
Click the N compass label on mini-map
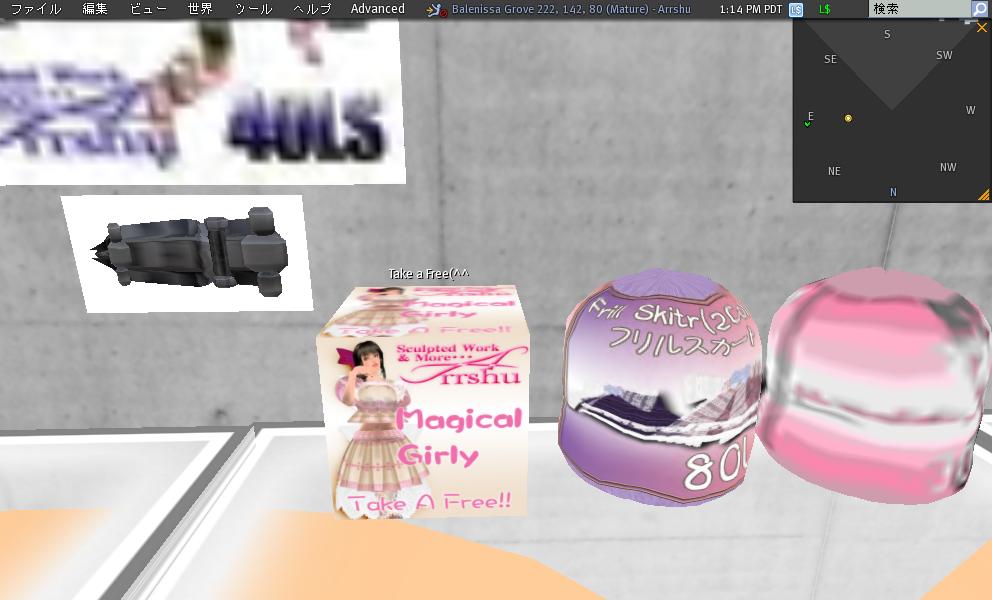coord(893,192)
